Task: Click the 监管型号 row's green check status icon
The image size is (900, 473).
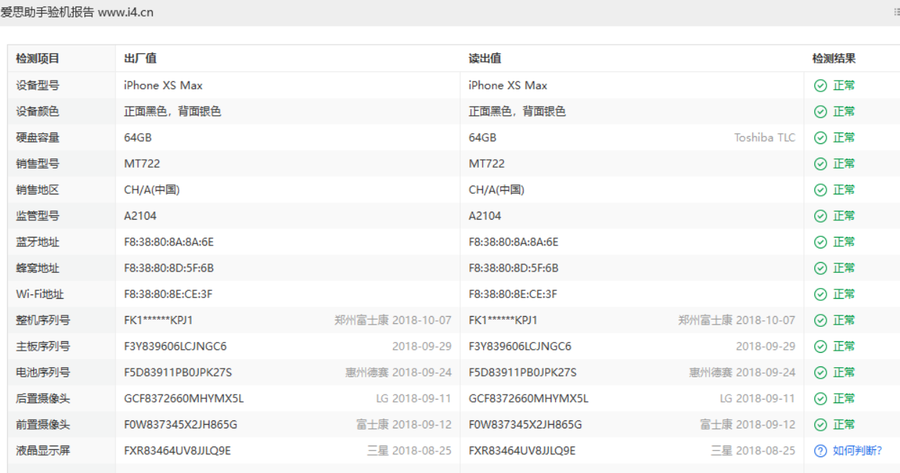Action: [820, 216]
